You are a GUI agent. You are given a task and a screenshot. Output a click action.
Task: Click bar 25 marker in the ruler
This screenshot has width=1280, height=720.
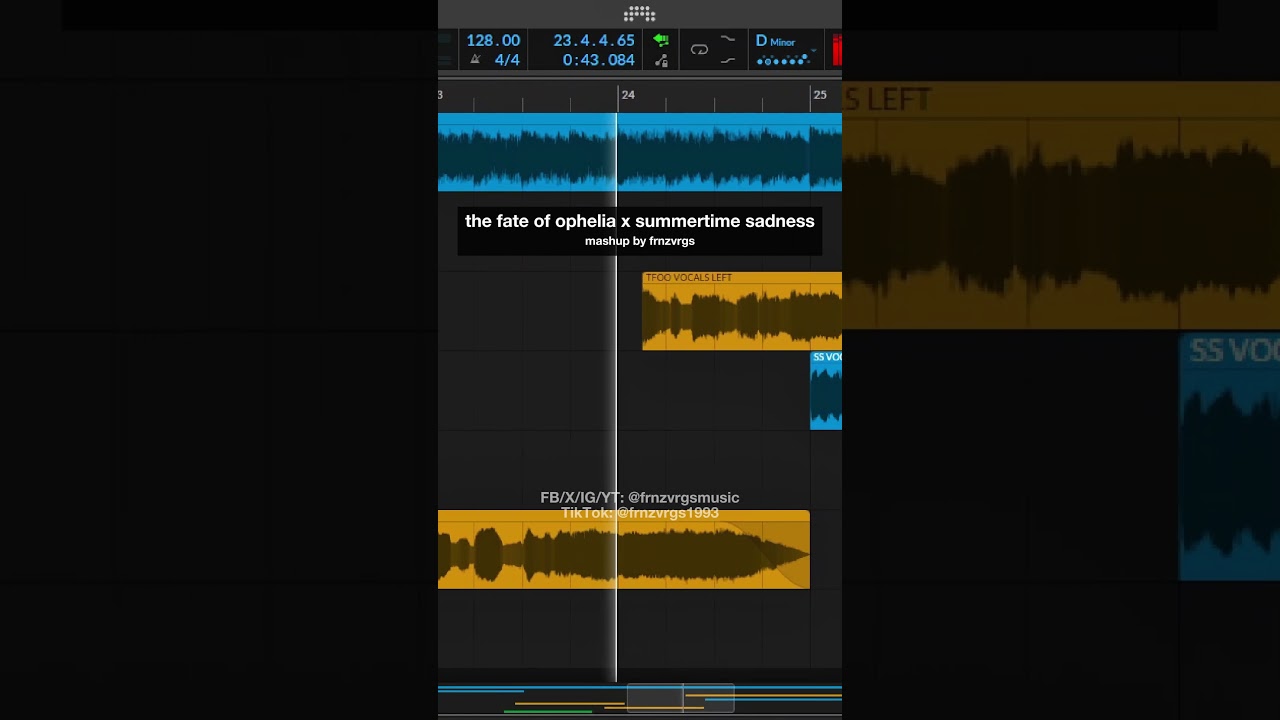(x=820, y=95)
